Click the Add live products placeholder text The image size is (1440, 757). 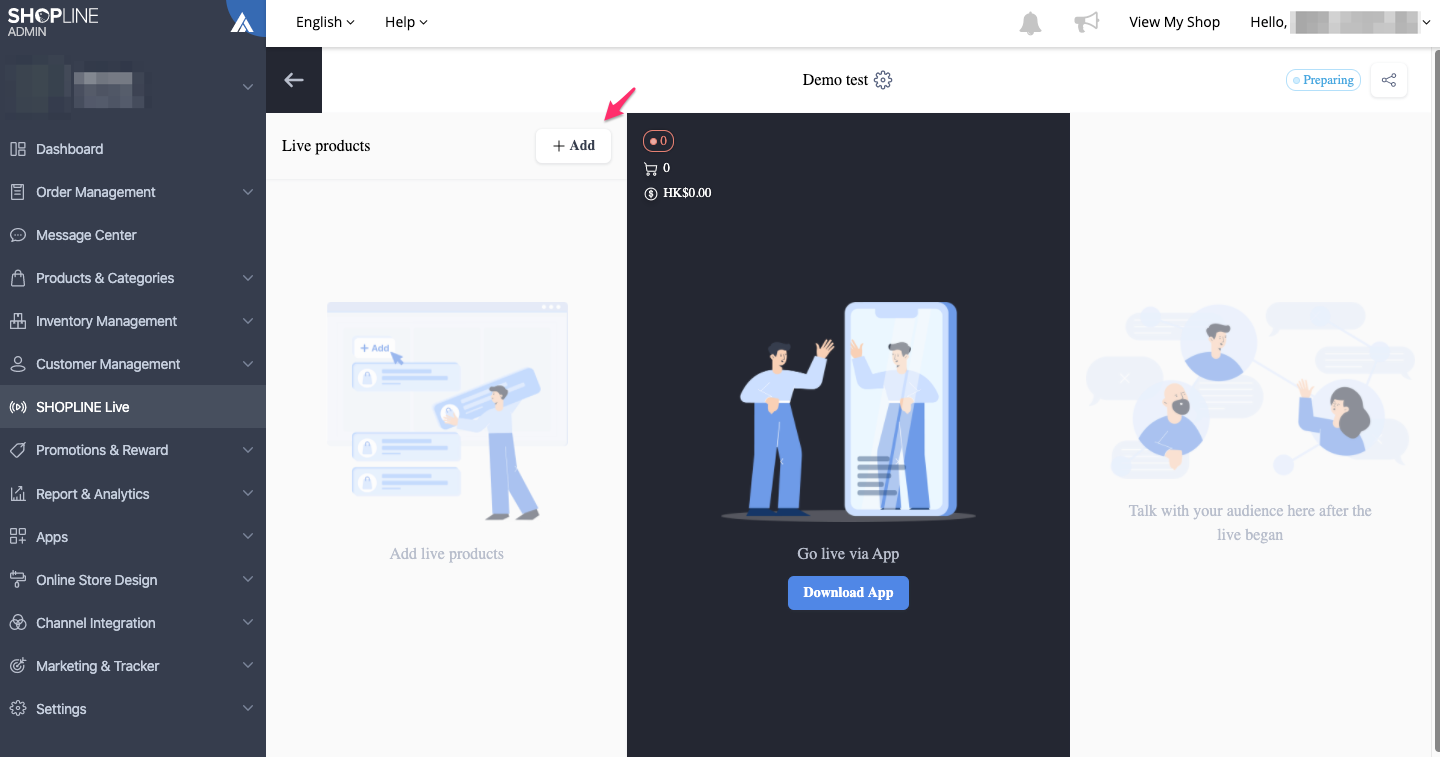(x=447, y=554)
